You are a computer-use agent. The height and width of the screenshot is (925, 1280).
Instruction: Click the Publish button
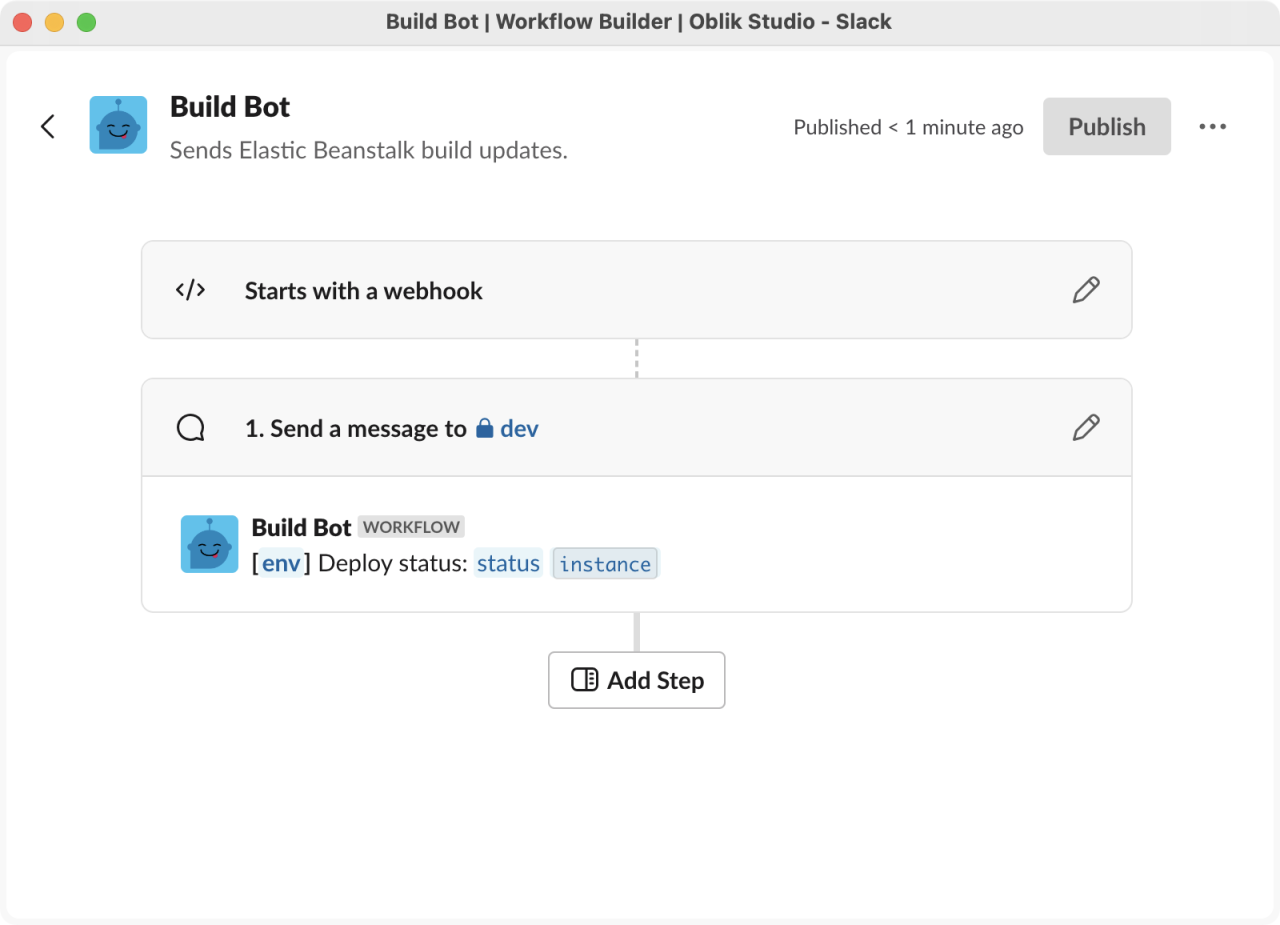point(1106,126)
